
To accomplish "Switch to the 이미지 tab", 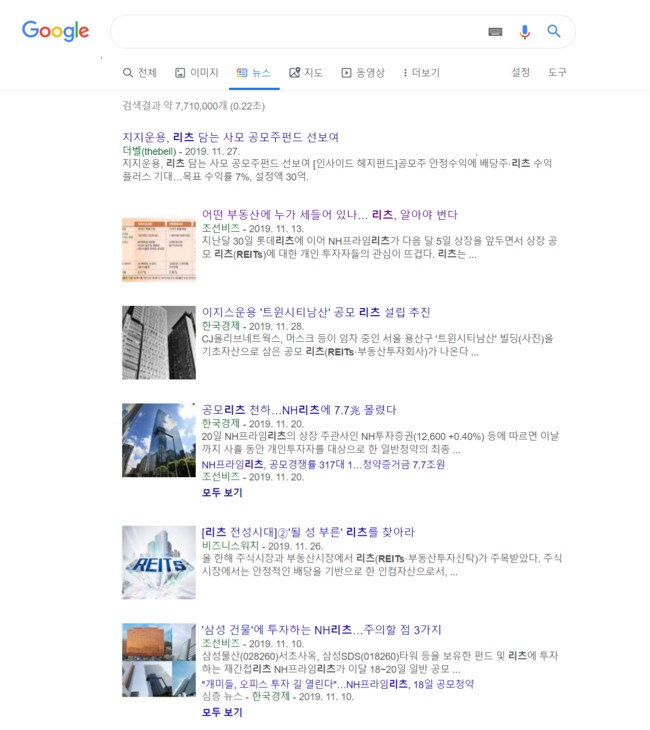I will [x=196, y=73].
